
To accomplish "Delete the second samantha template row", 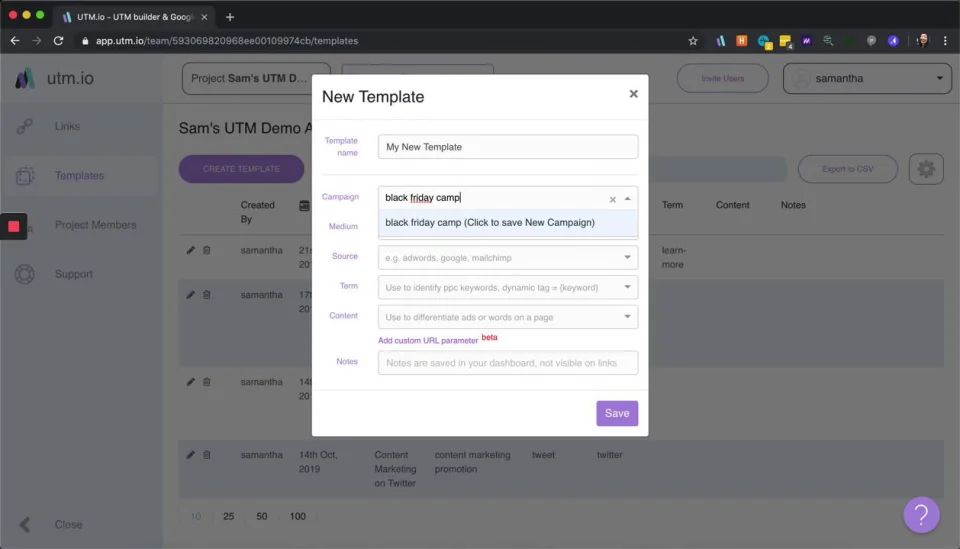I will tap(207, 295).
